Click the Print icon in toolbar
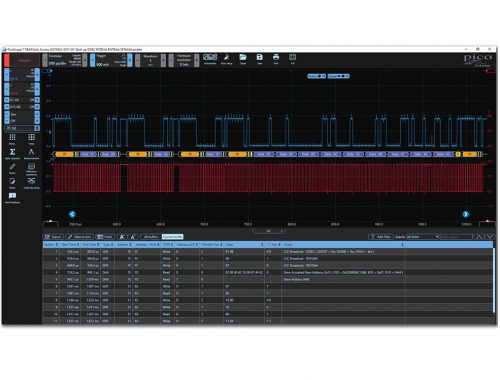Viewport: 500px width, 380px height. click(x=276, y=59)
